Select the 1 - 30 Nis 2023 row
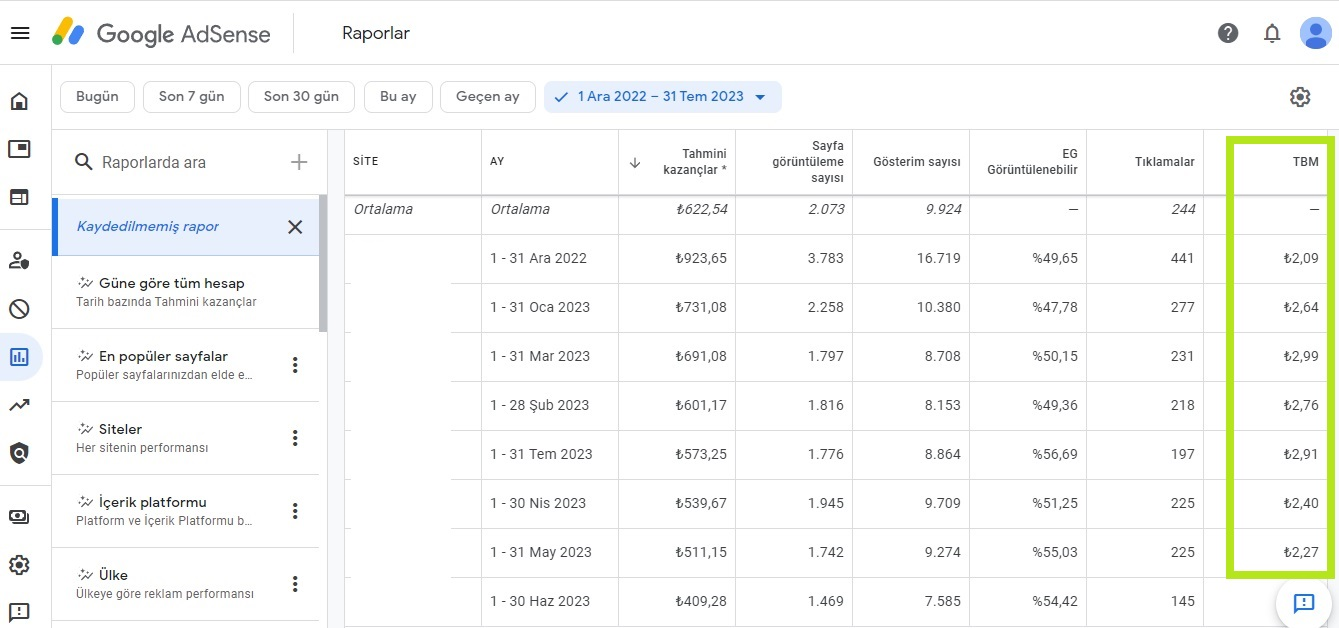Image resolution: width=1339 pixels, height=628 pixels. point(838,504)
